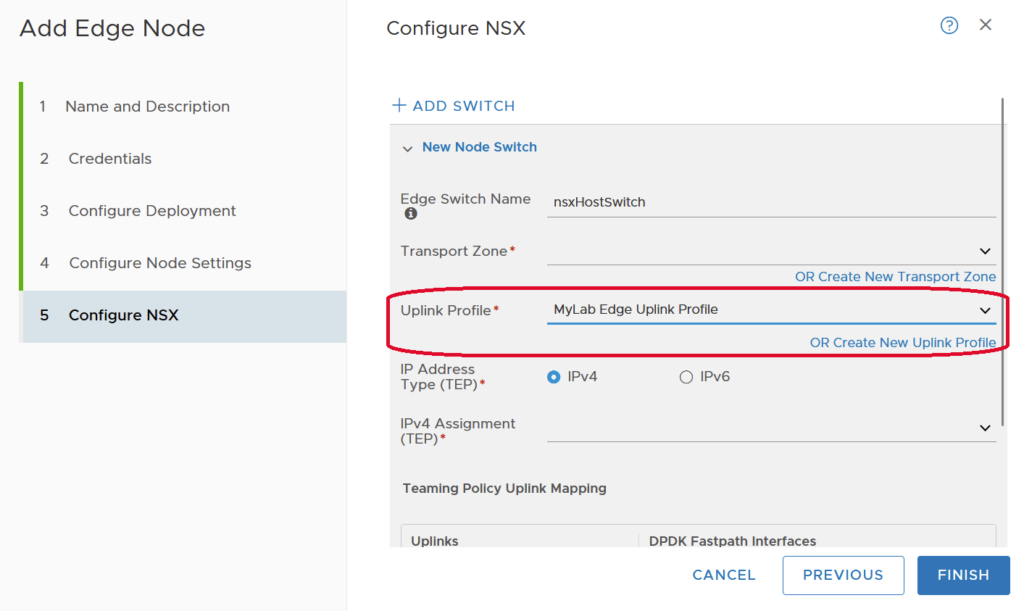1024x611 pixels.
Task: Click OR Create New Uplink Profile link
Action: [902, 343]
